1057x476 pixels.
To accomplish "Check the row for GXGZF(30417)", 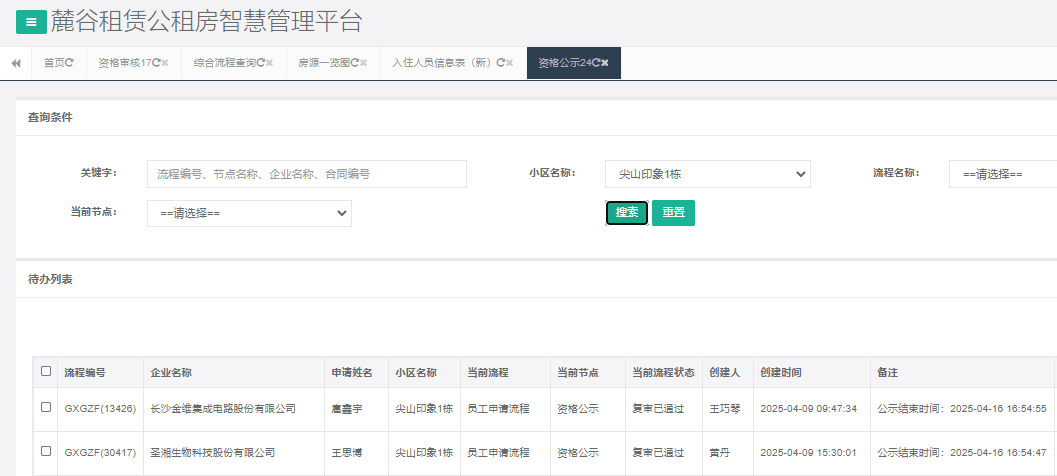I will [x=46, y=452].
